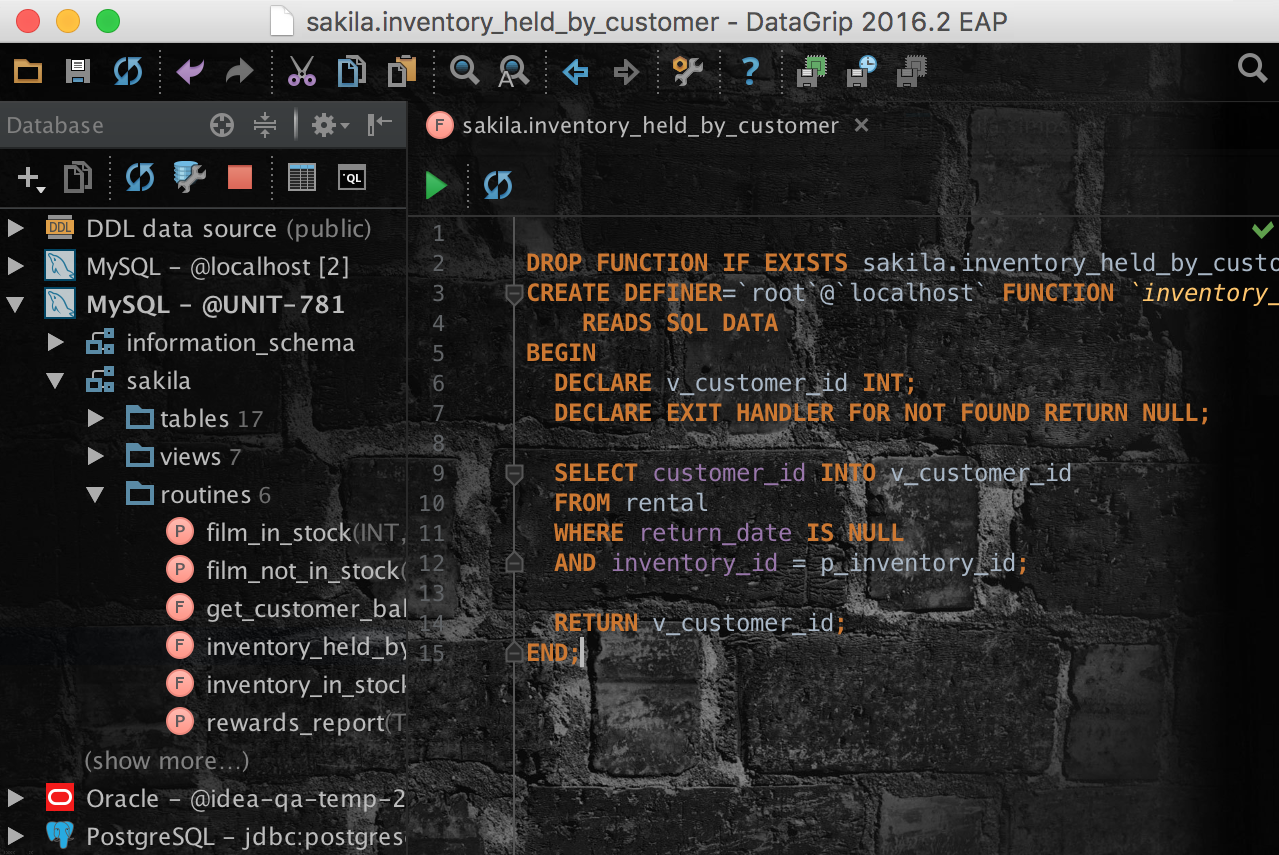Collapse the sakila schema node

click(55, 380)
